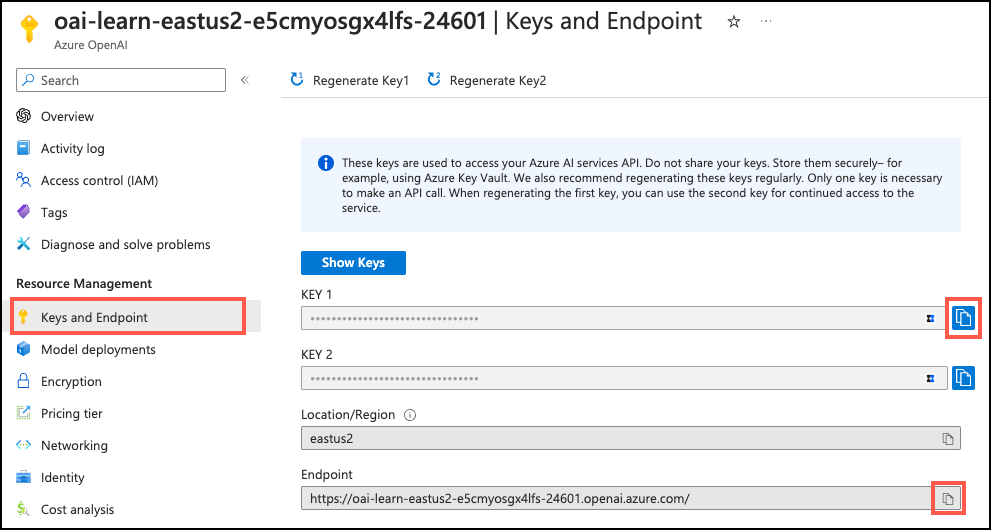
Task: Copy KEY 1 to clipboard
Action: (963, 318)
